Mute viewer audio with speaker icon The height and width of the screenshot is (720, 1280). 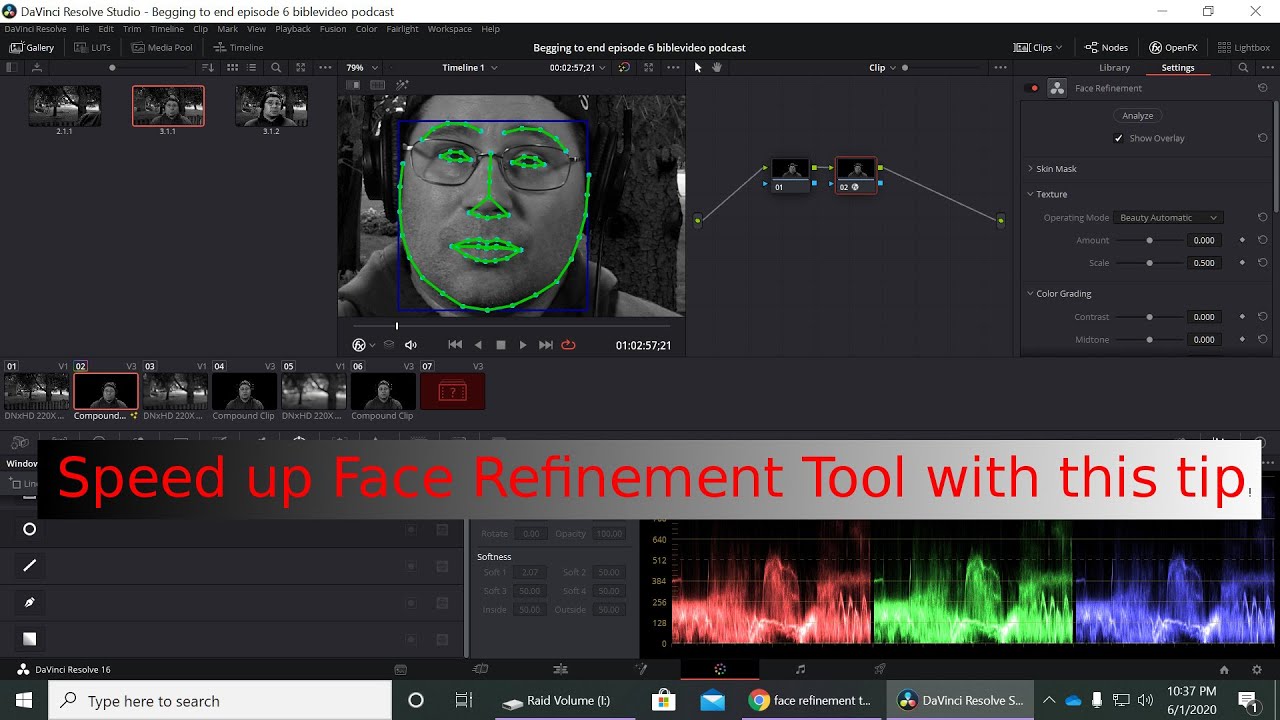tap(410, 345)
